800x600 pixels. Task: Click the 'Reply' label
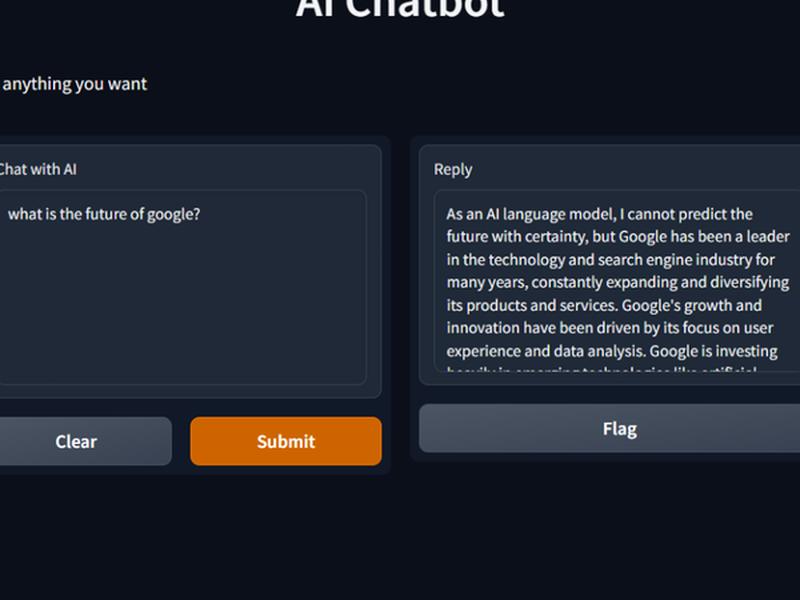[453, 169]
